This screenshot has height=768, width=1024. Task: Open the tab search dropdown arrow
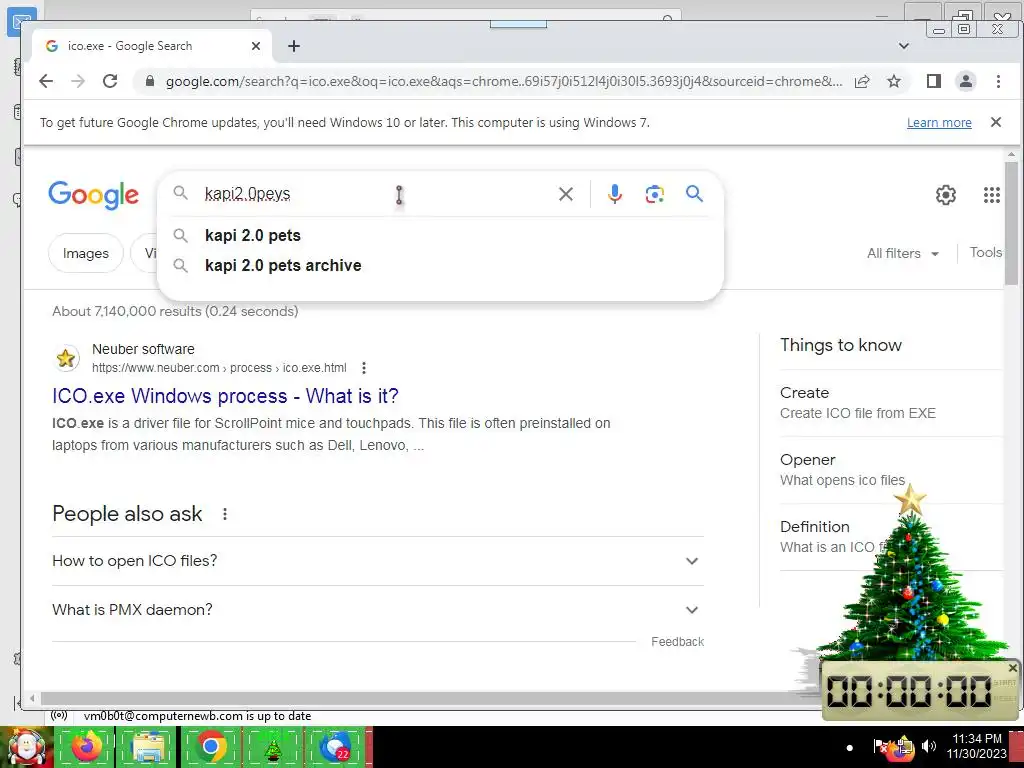click(904, 46)
